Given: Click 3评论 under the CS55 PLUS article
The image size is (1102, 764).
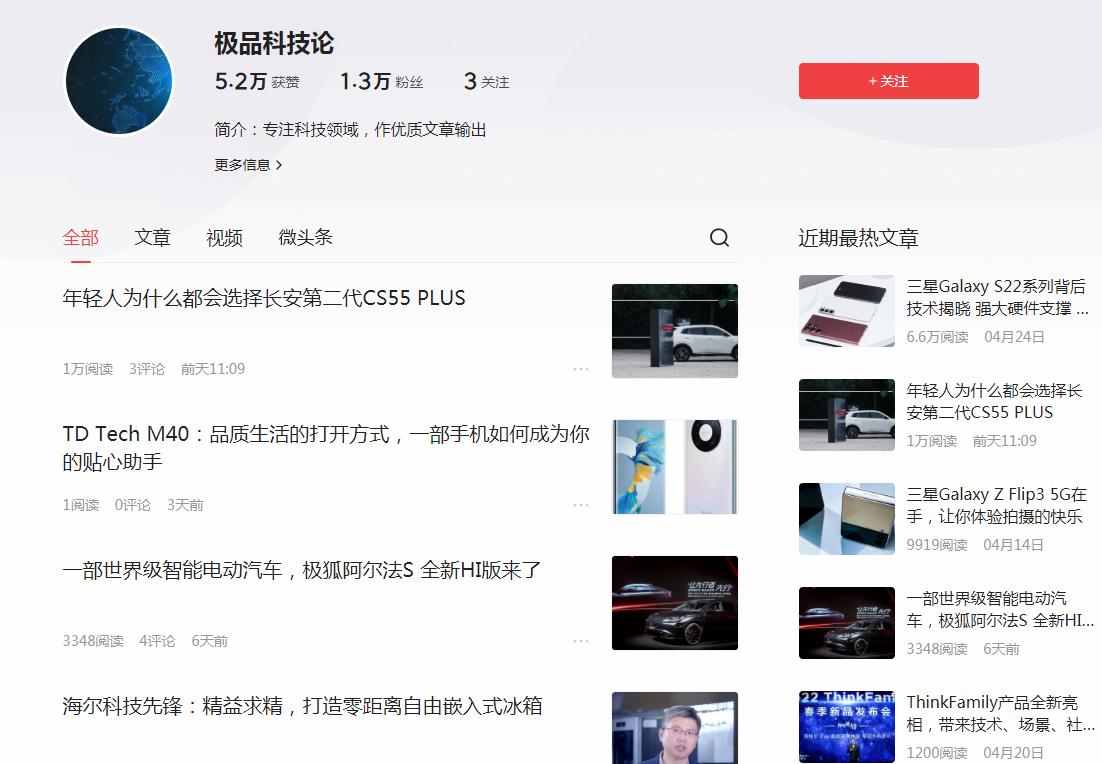Looking at the screenshot, I should (147, 369).
